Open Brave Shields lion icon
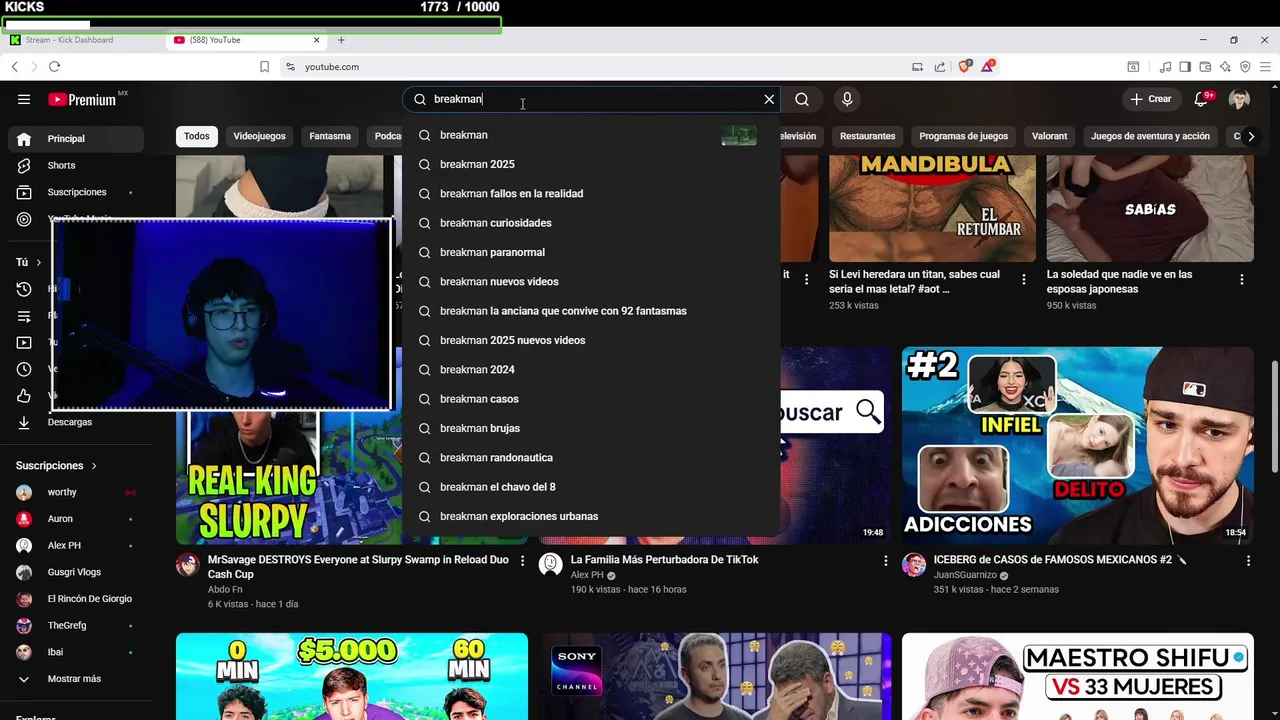The image size is (1280, 720). click(965, 67)
